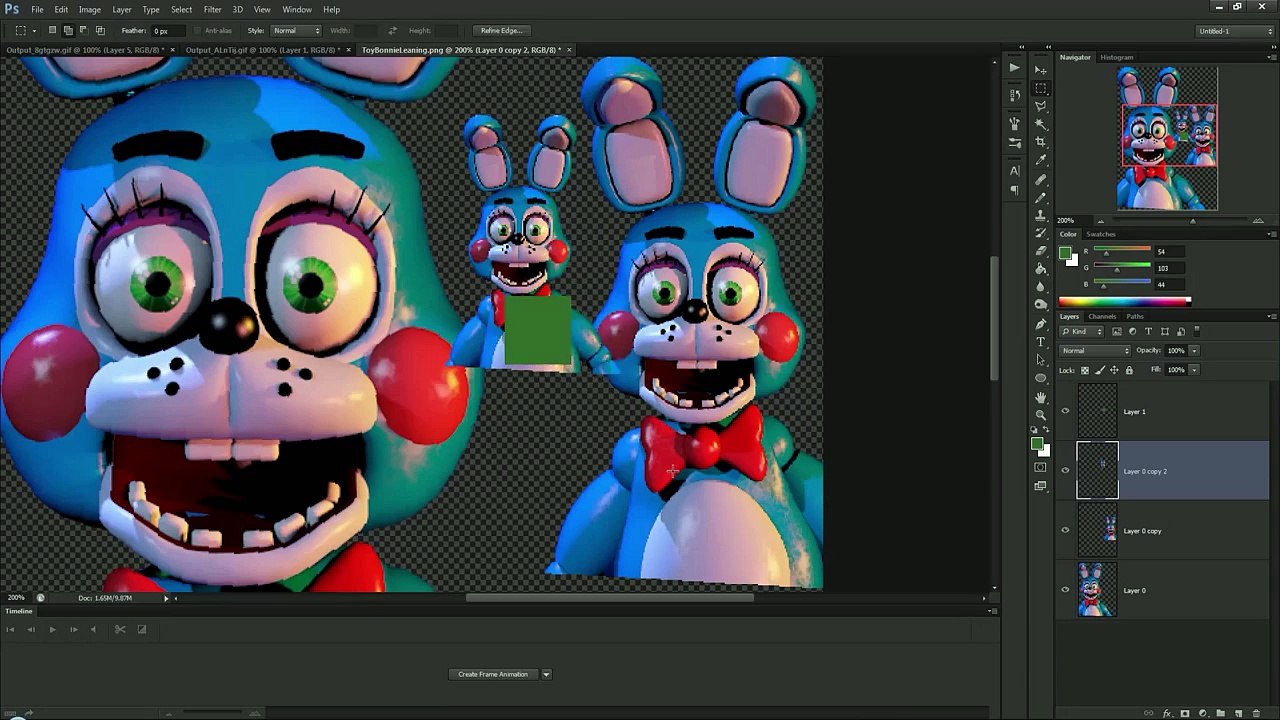
Task: Toggle lock position for layer
Action: tap(1114, 370)
